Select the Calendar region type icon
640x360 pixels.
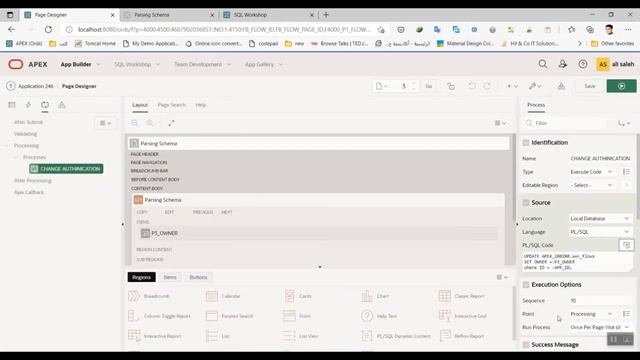[212, 296]
